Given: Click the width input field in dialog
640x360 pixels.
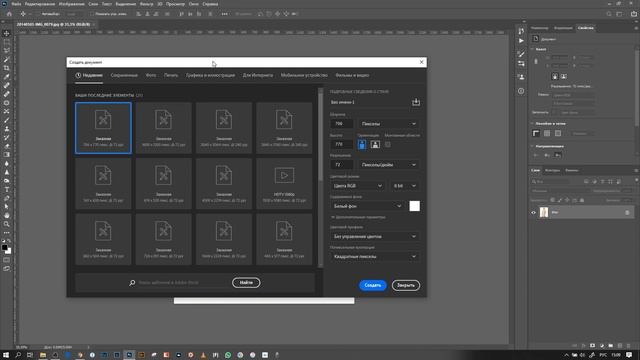Looking at the screenshot, I should pos(341,124).
